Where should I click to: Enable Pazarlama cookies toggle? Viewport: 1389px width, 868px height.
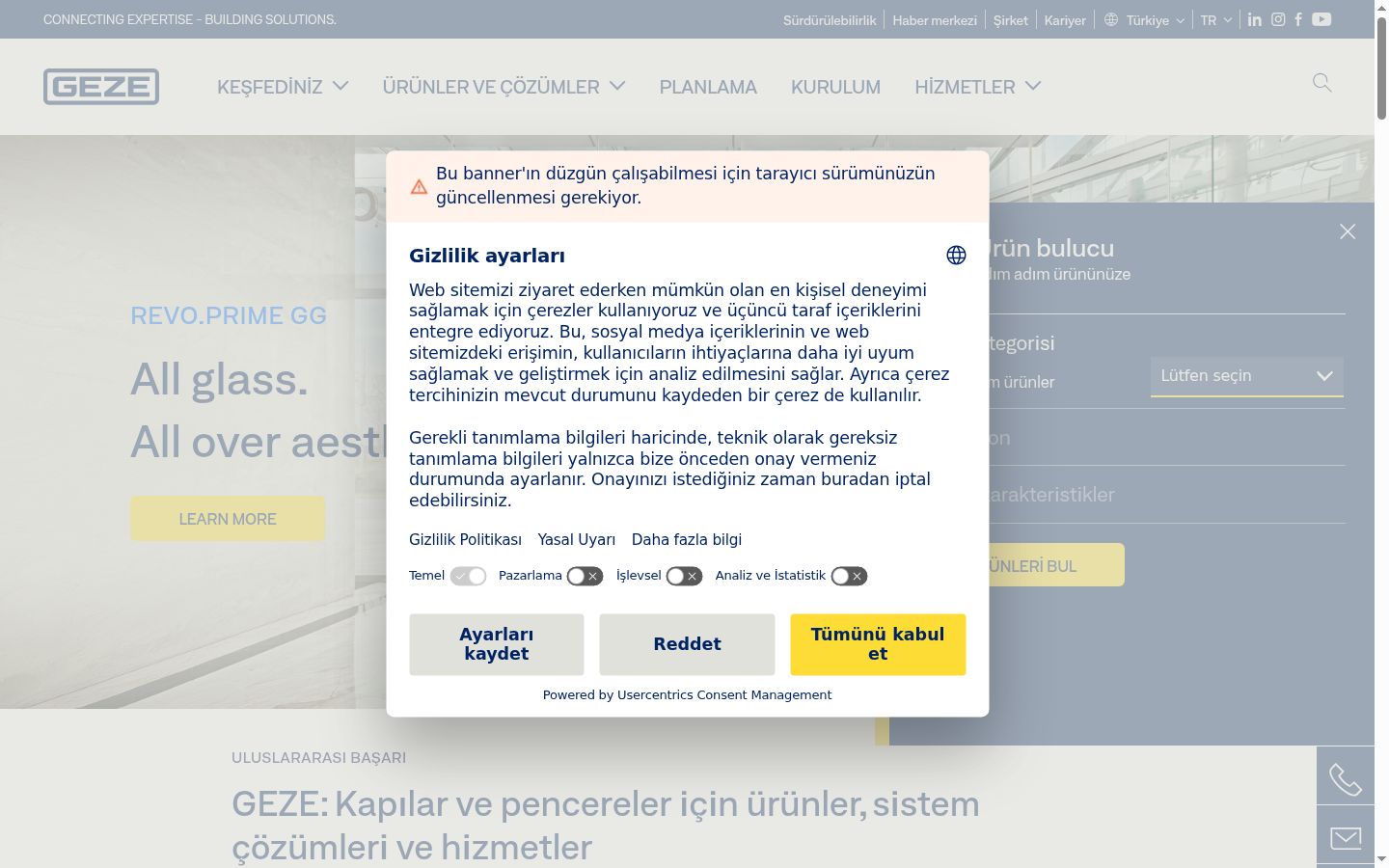(585, 576)
